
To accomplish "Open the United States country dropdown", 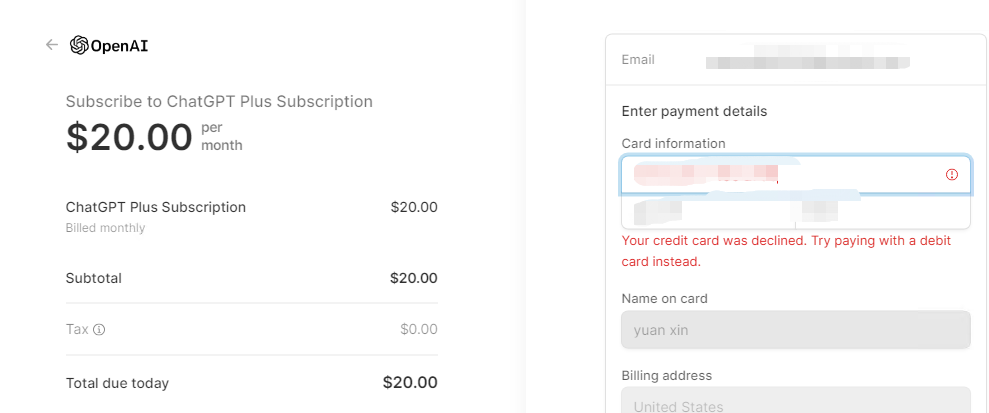I will point(795,405).
